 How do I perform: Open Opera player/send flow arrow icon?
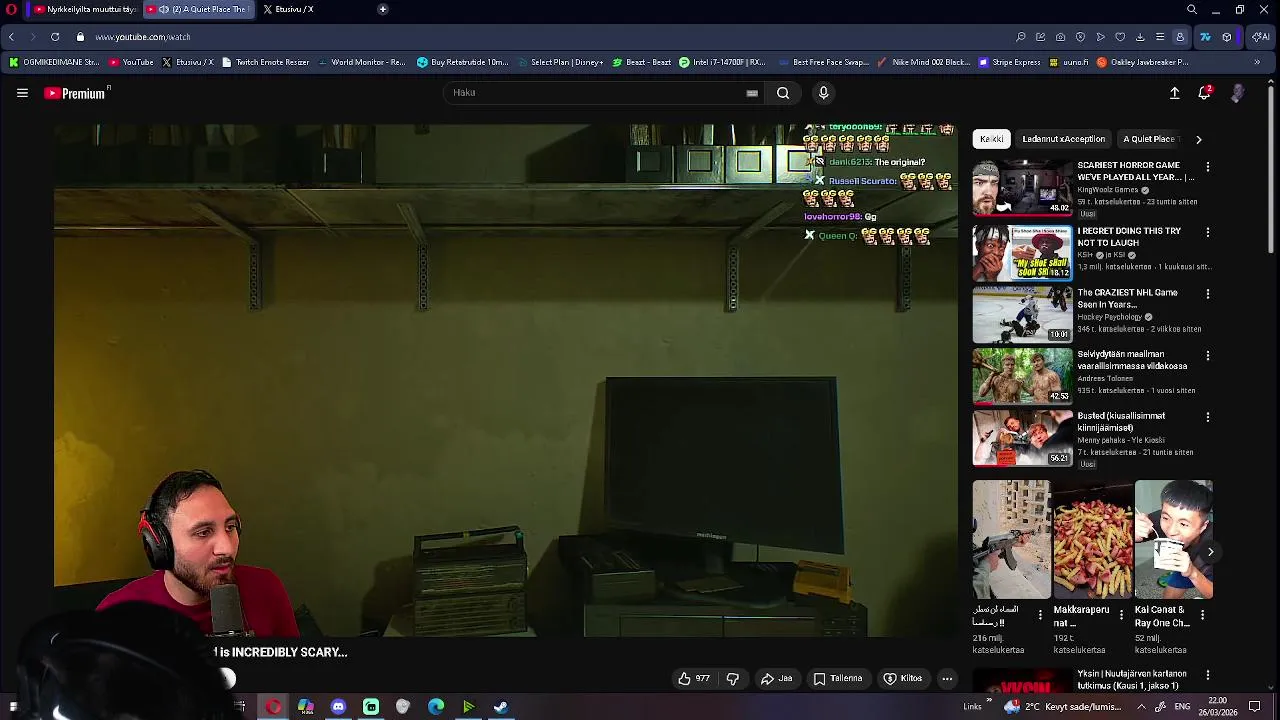click(1100, 37)
